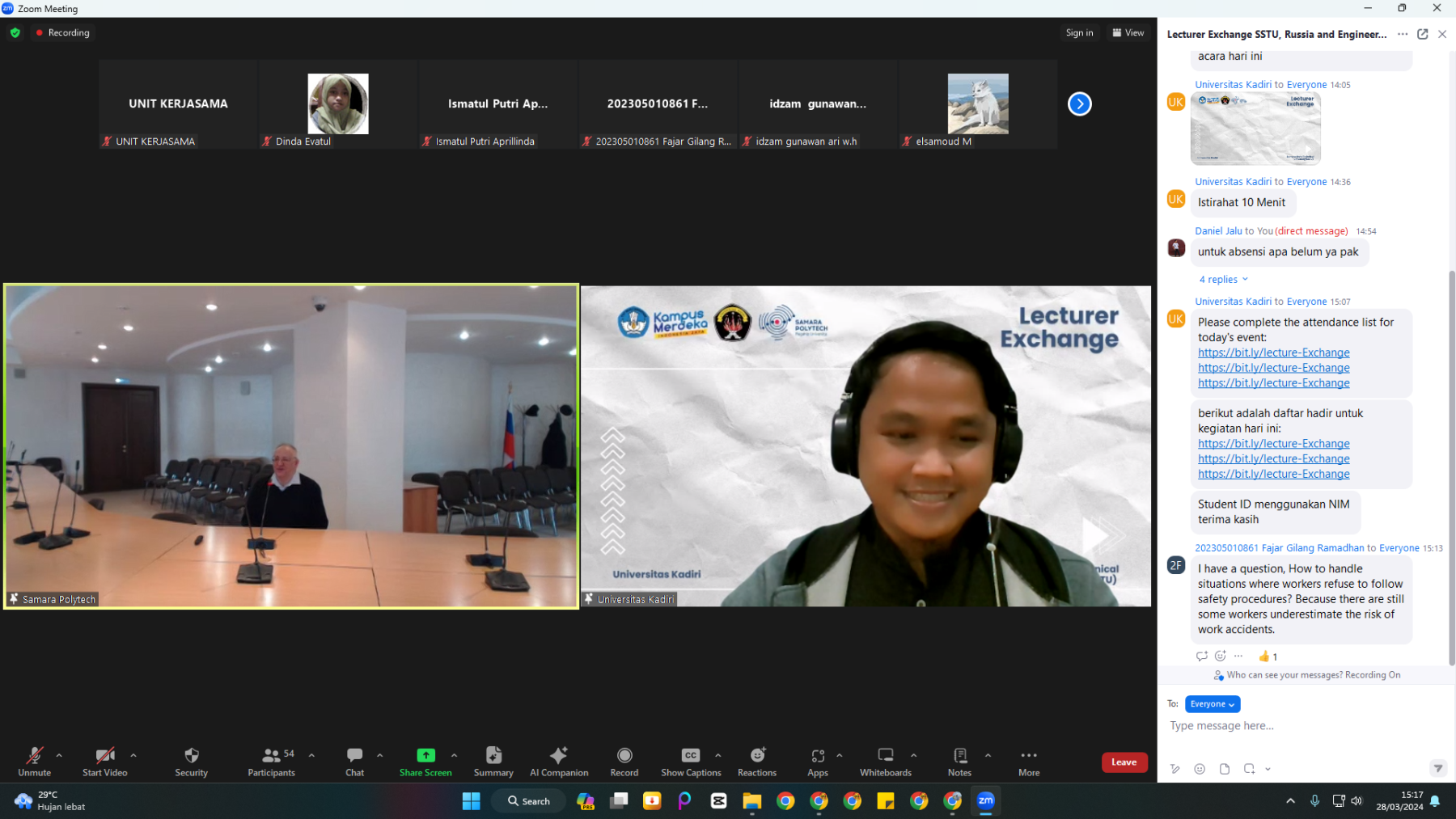Open chat panel more options ellipsis
This screenshot has width=1456, height=819.
click(x=1403, y=34)
